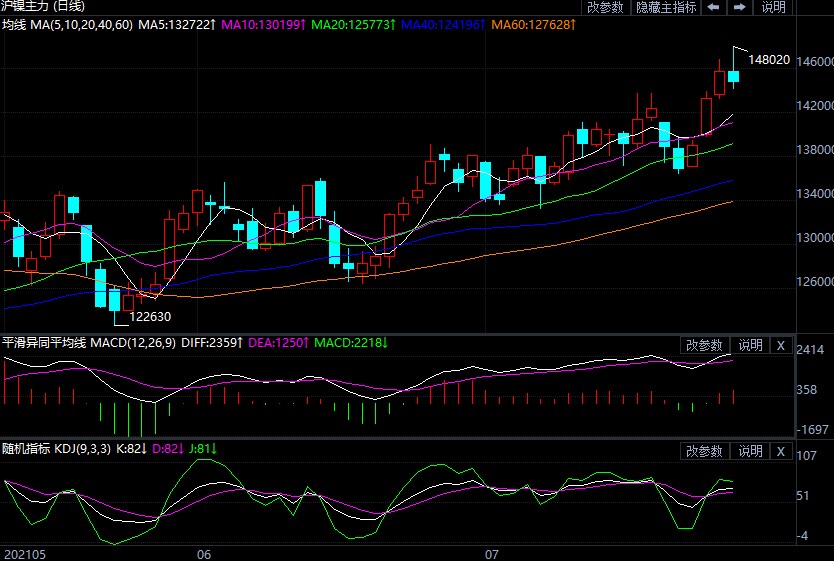This screenshot has width=834, height=561.
Task: Click the magenta MA10:130199 label
Action: point(264,23)
